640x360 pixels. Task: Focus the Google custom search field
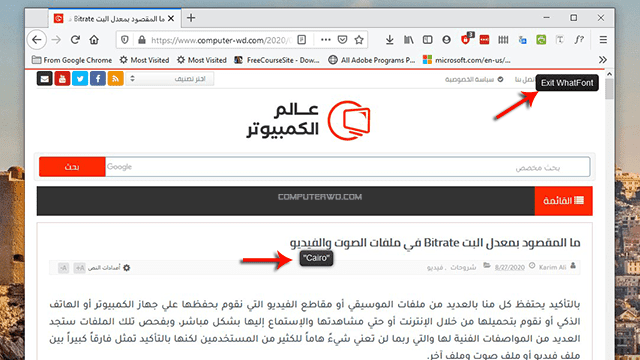pyautogui.click(x=347, y=167)
